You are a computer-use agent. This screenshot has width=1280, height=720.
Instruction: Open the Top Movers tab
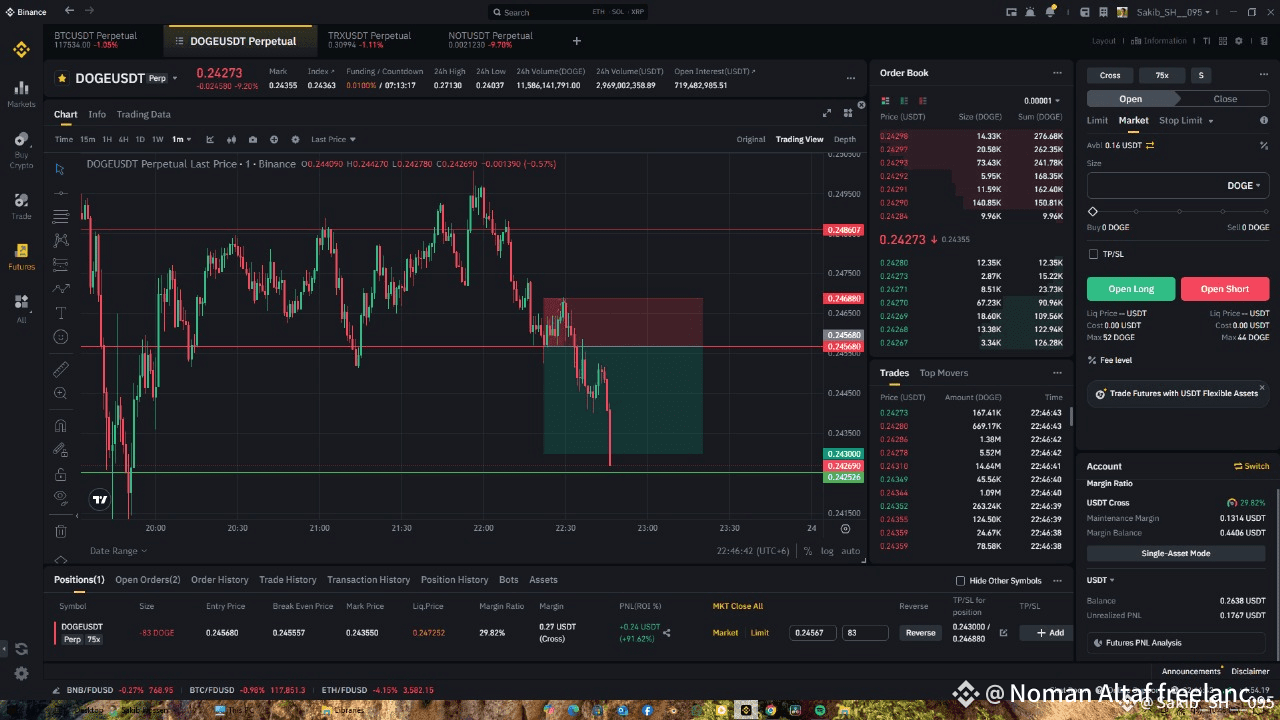tap(943, 373)
